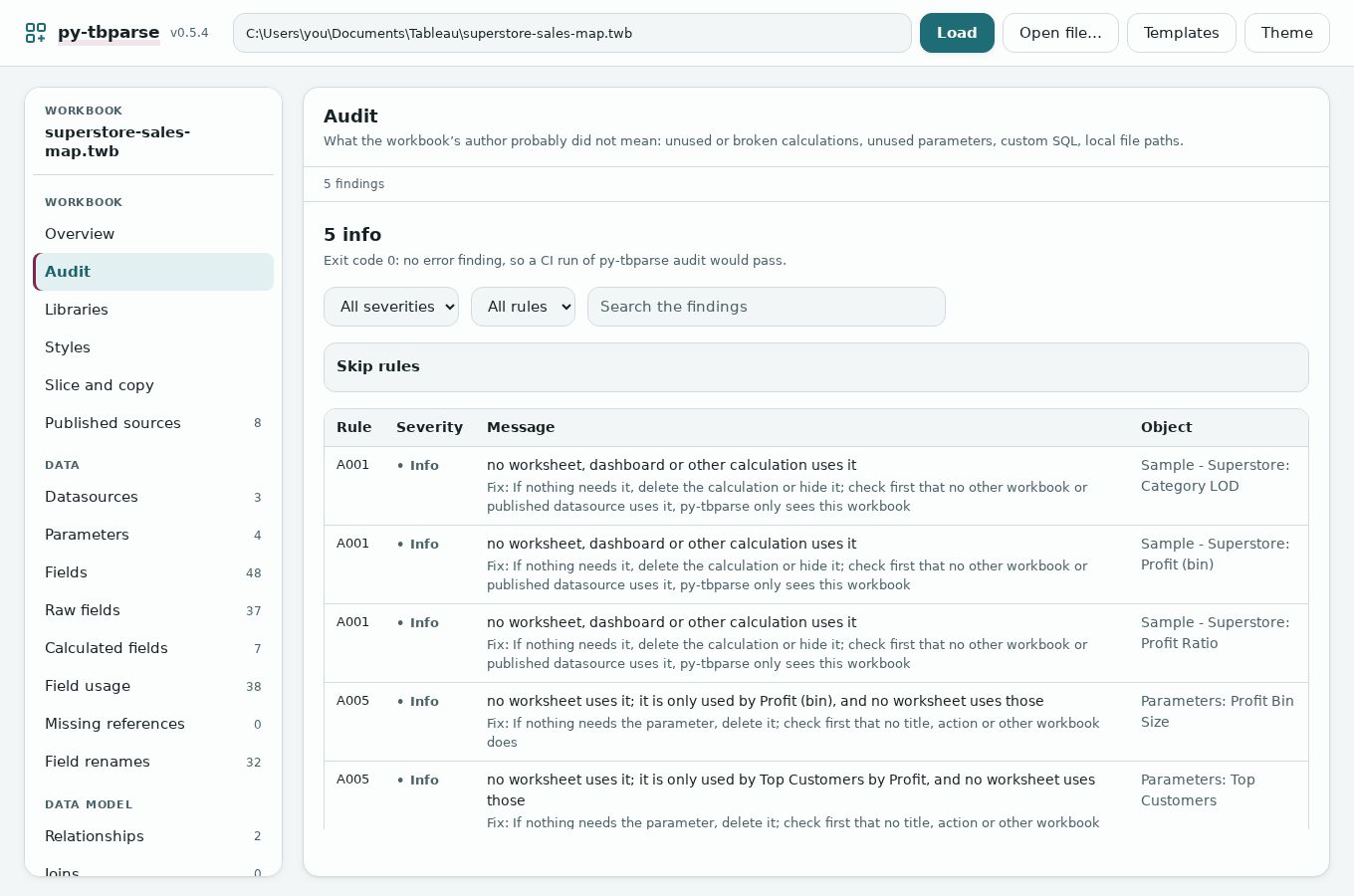Click the py-tbparse app title

pyautogui.click(x=109, y=32)
